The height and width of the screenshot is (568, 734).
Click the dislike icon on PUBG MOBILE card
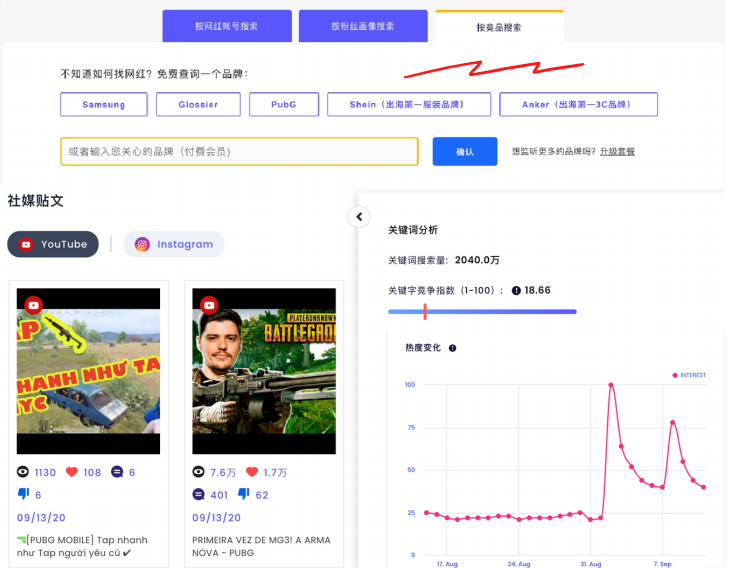point(23,494)
